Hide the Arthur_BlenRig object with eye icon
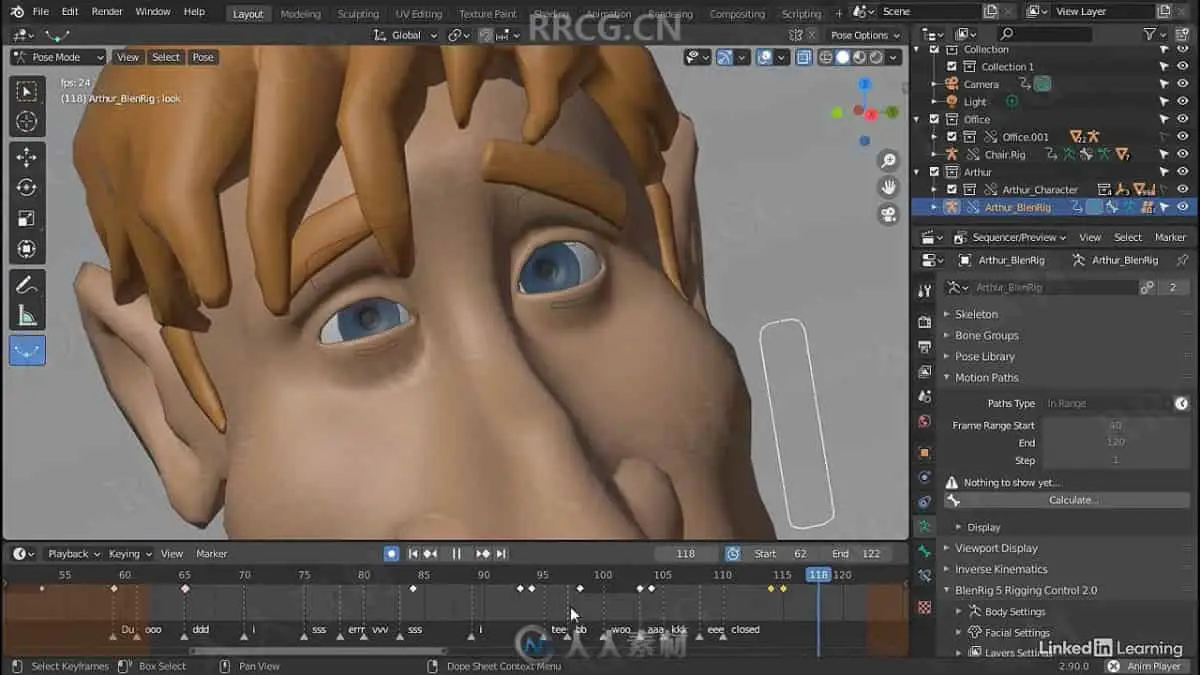 pyautogui.click(x=1183, y=207)
